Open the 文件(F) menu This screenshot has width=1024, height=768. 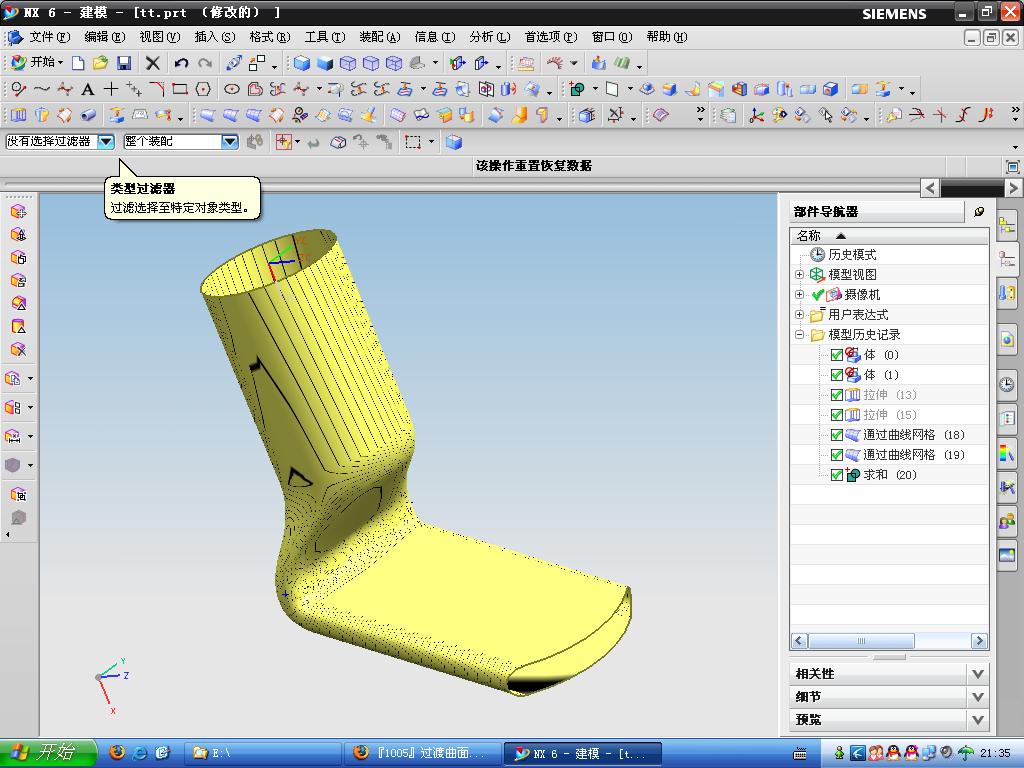(50, 37)
